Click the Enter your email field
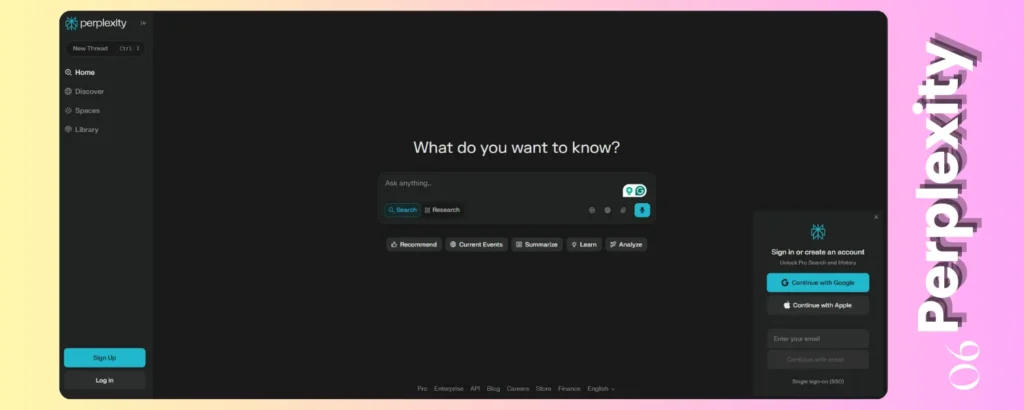The height and width of the screenshot is (410, 1024). point(818,339)
